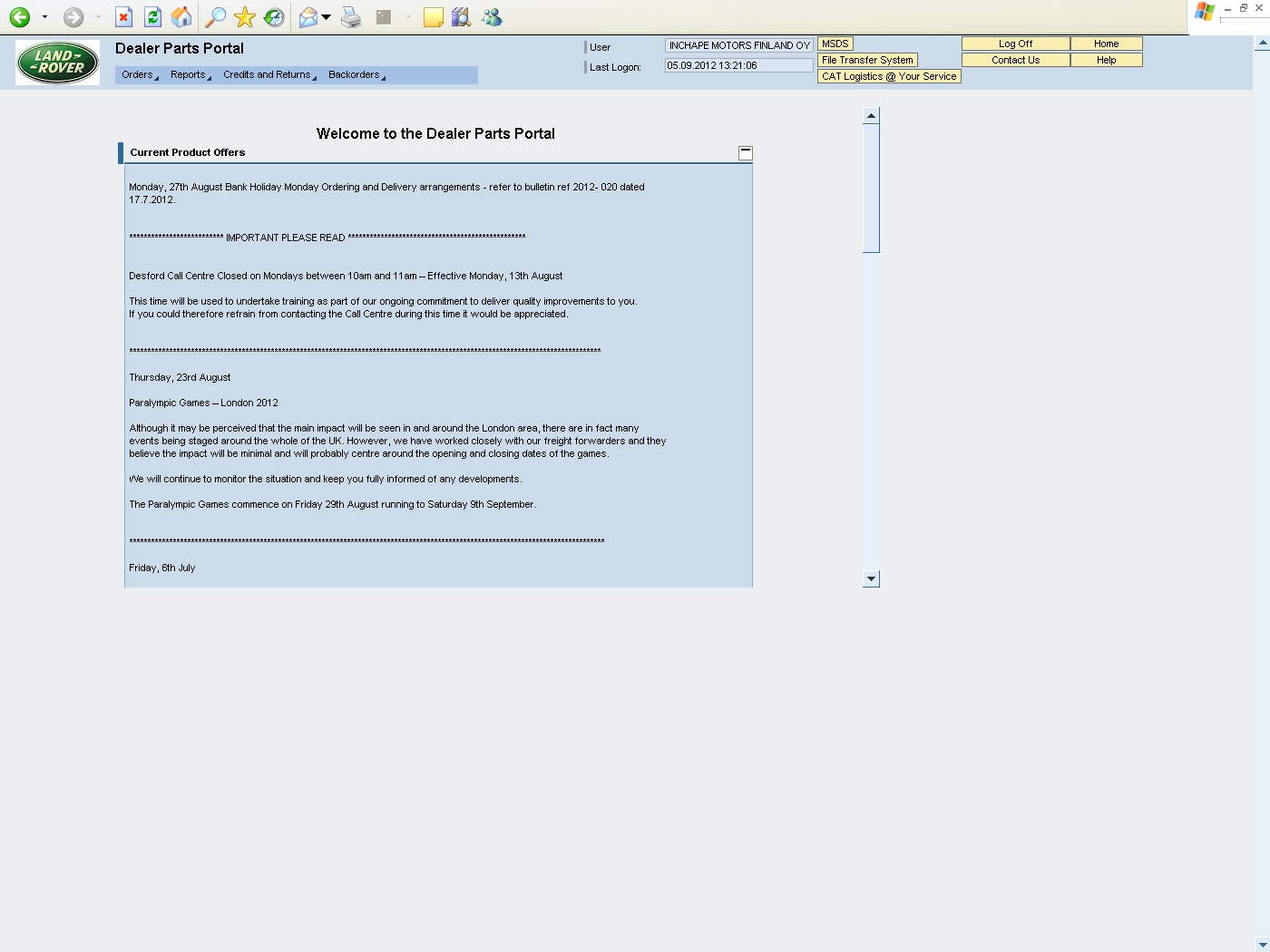1270x952 pixels.
Task: Open the Mail dropdown arrow
Action: (x=326, y=17)
